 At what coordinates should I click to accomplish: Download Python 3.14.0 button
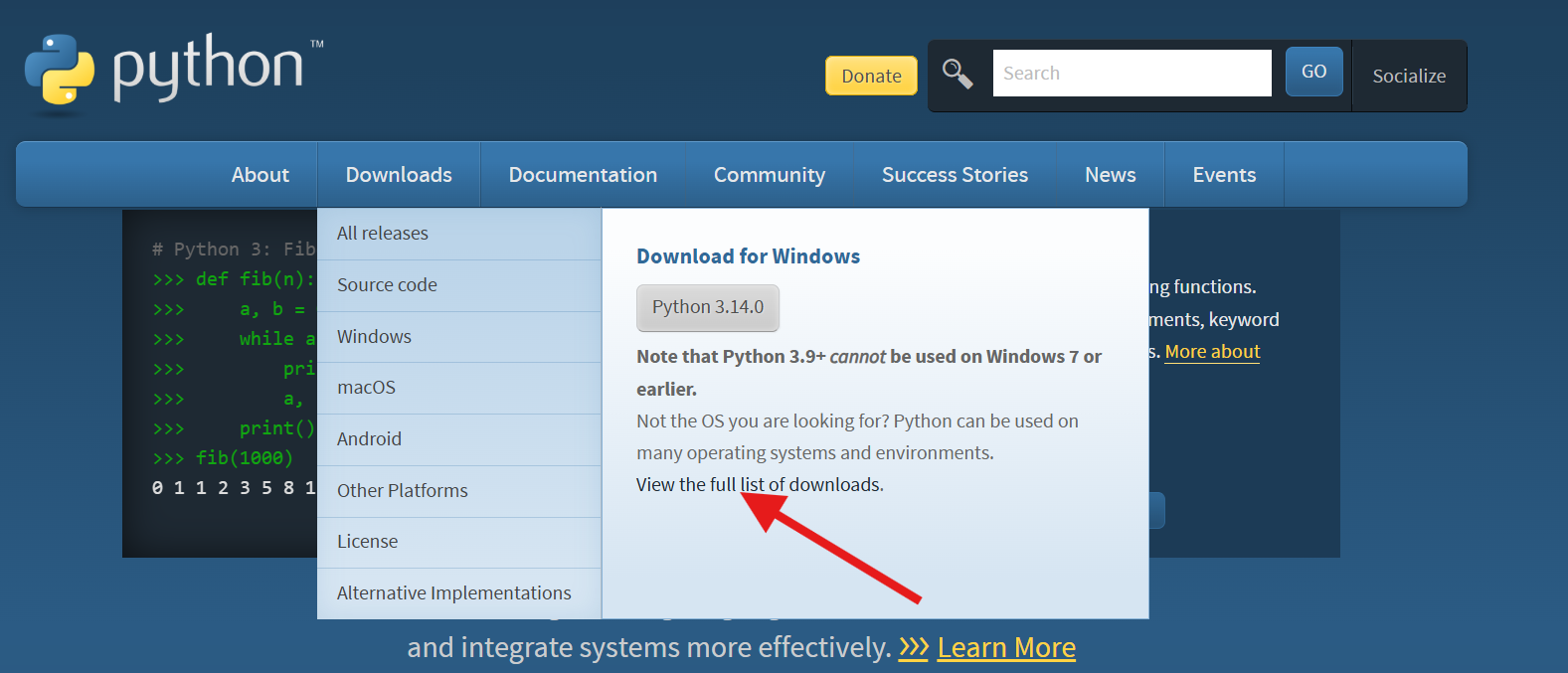coord(708,308)
